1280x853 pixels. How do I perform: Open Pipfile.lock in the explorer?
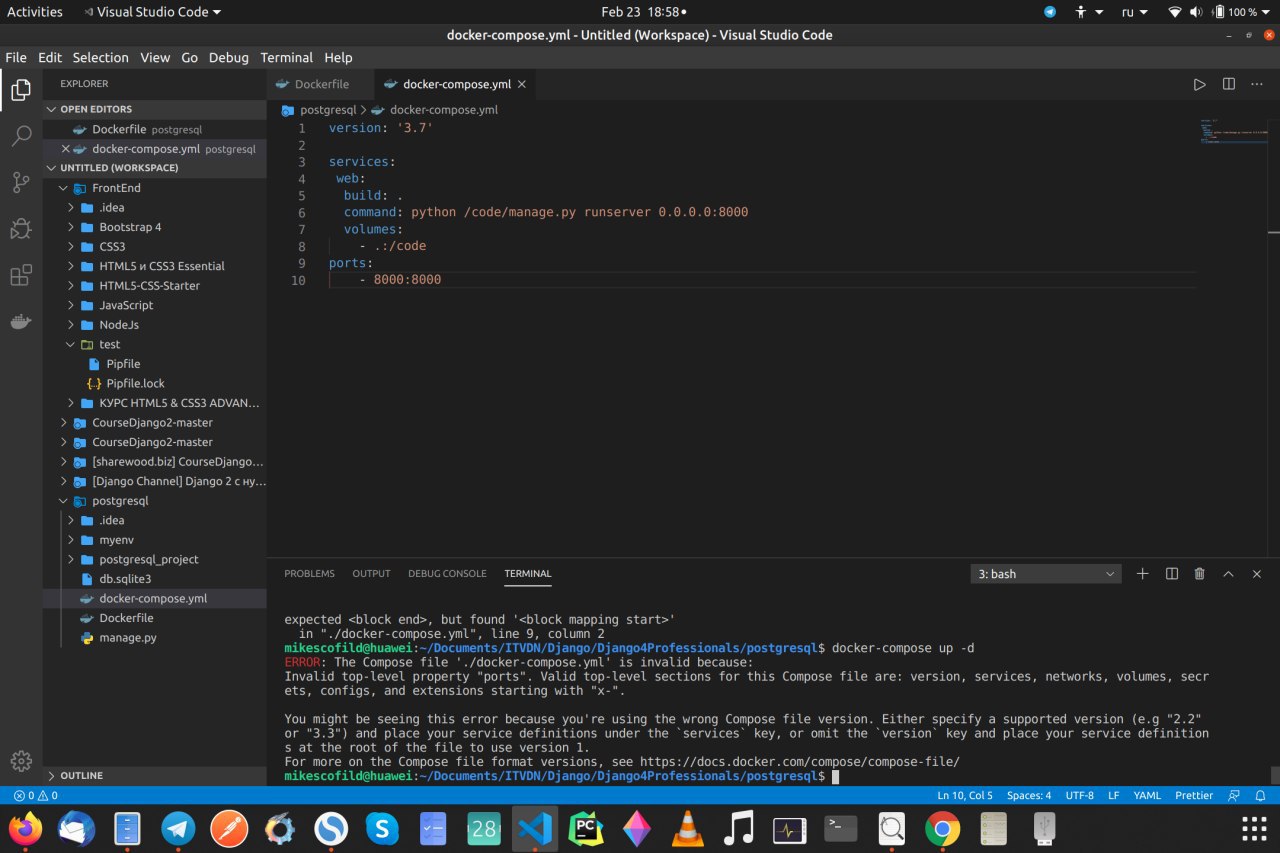click(155, 383)
